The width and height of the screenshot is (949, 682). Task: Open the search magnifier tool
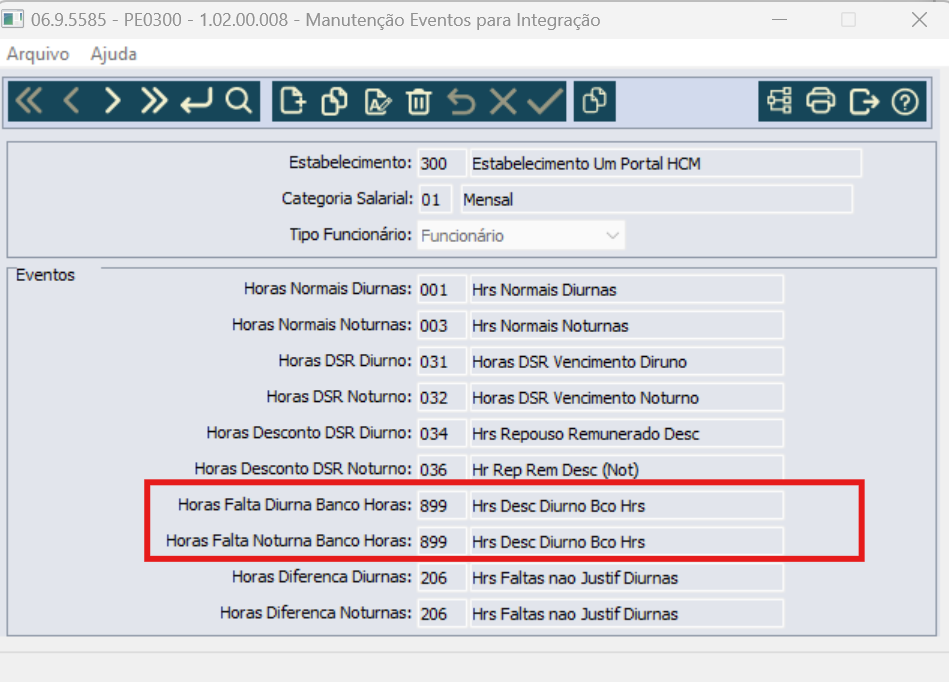point(238,101)
